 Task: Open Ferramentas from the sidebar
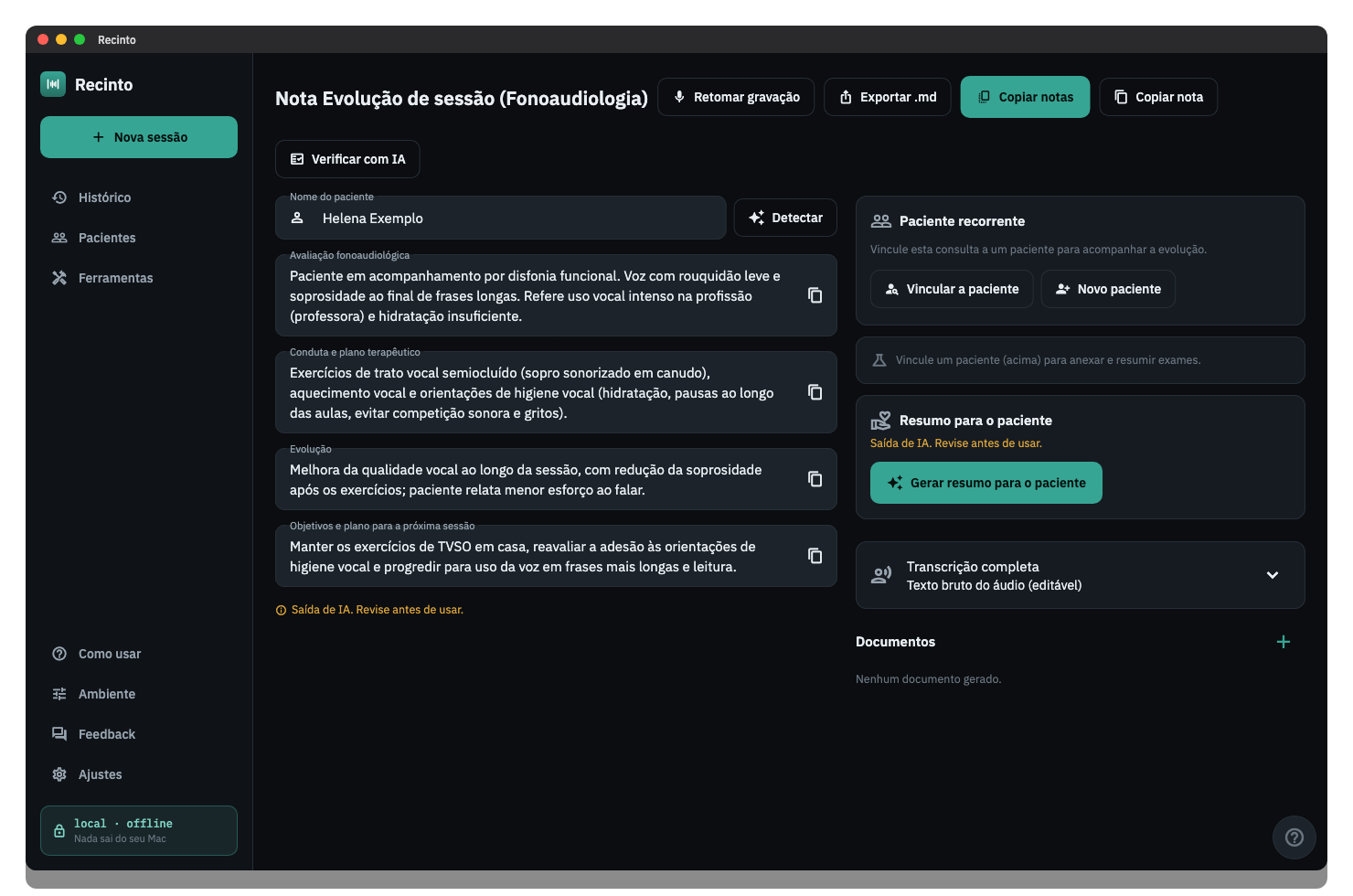pyautogui.click(x=139, y=278)
